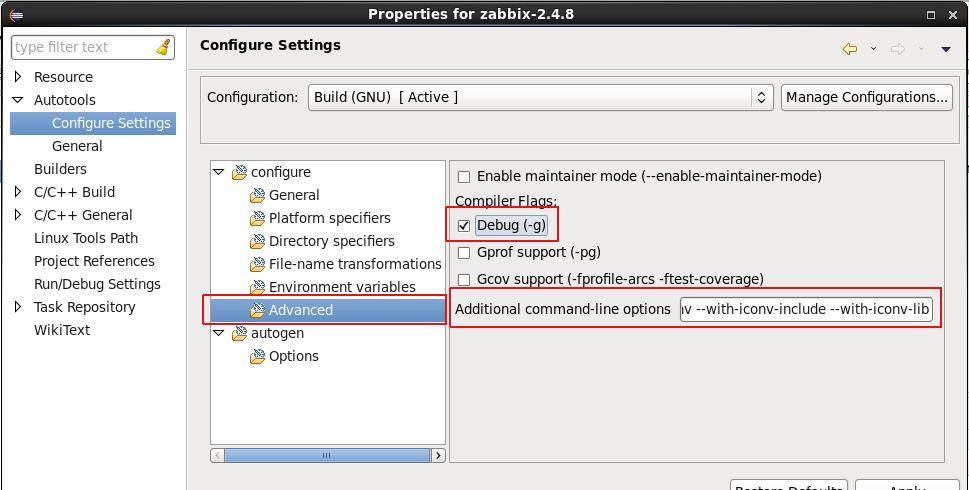This screenshot has height=490, width=969.
Task: Open the view menu dropdown arrow
Action: coord(945,48)
